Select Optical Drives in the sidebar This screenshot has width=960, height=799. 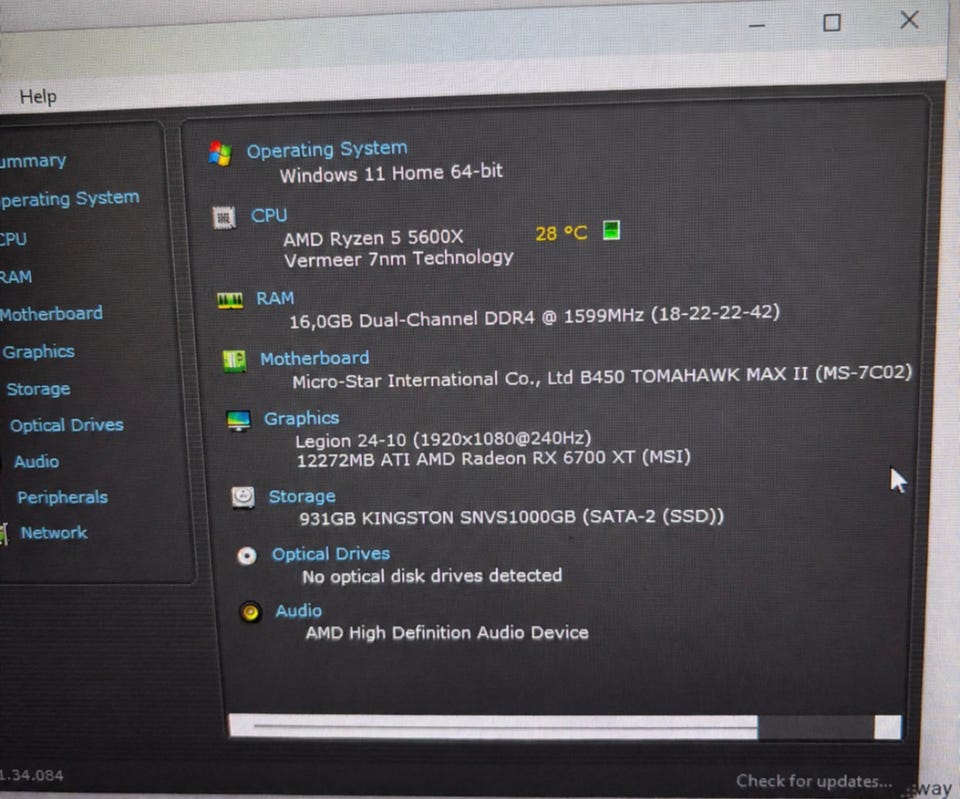67,425
